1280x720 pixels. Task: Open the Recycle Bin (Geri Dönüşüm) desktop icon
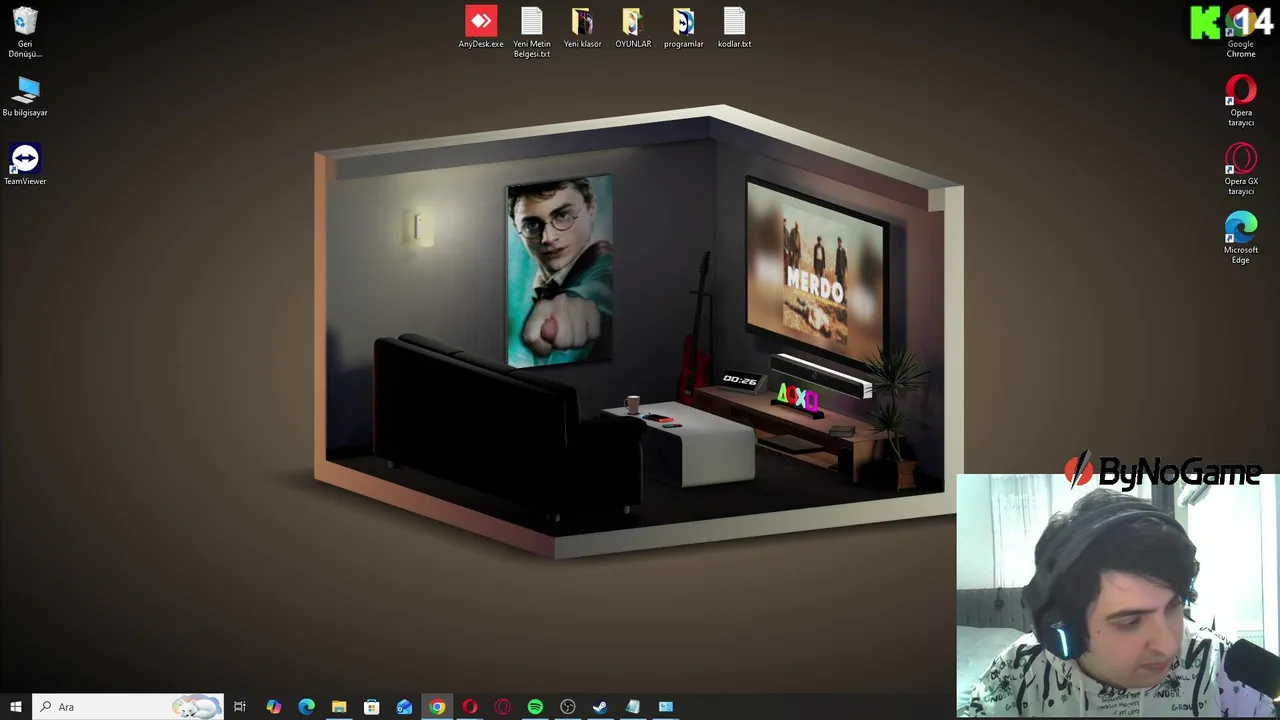[x=25, y=32]
